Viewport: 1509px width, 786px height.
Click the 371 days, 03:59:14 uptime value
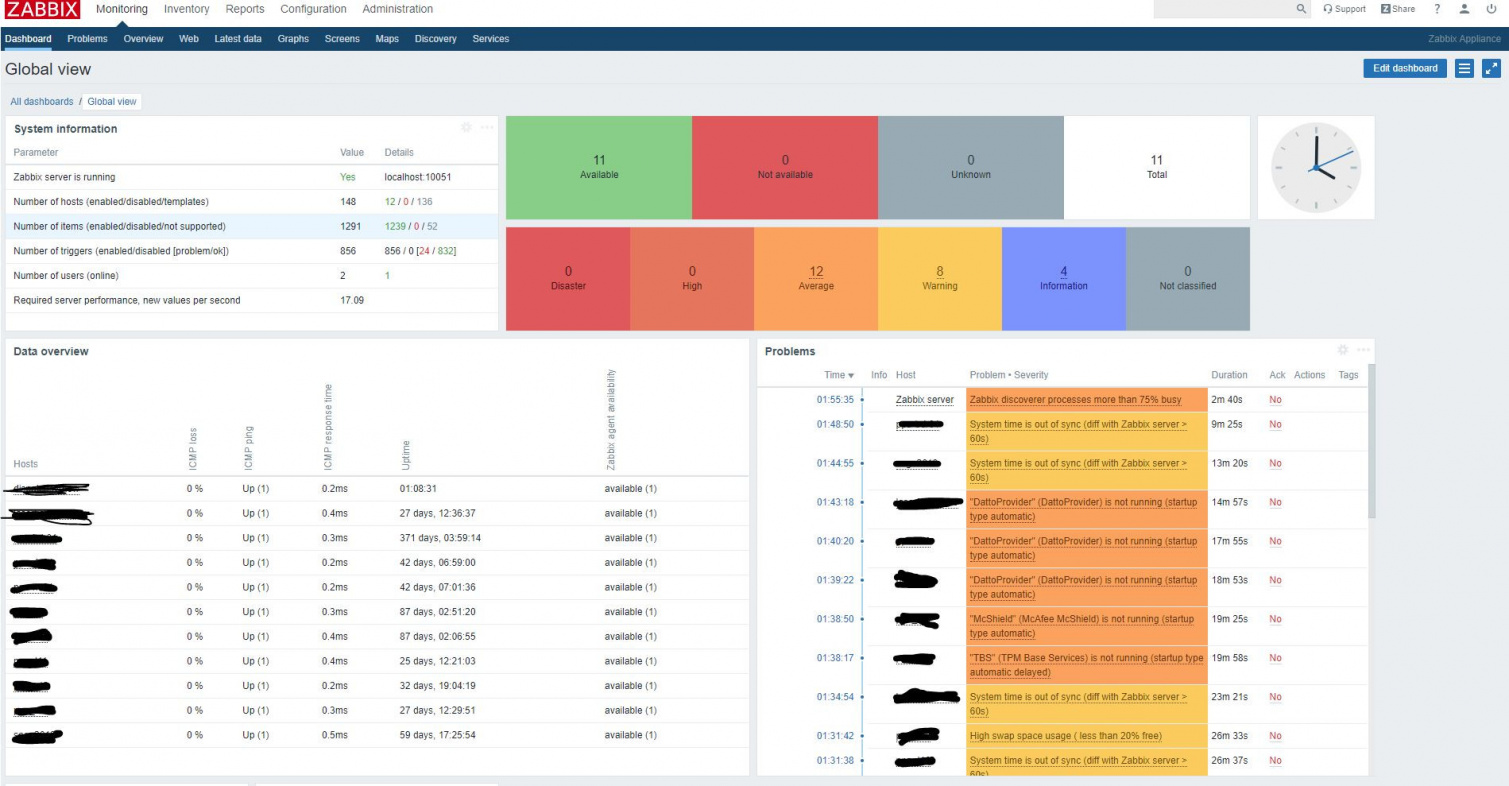[441, 538]
